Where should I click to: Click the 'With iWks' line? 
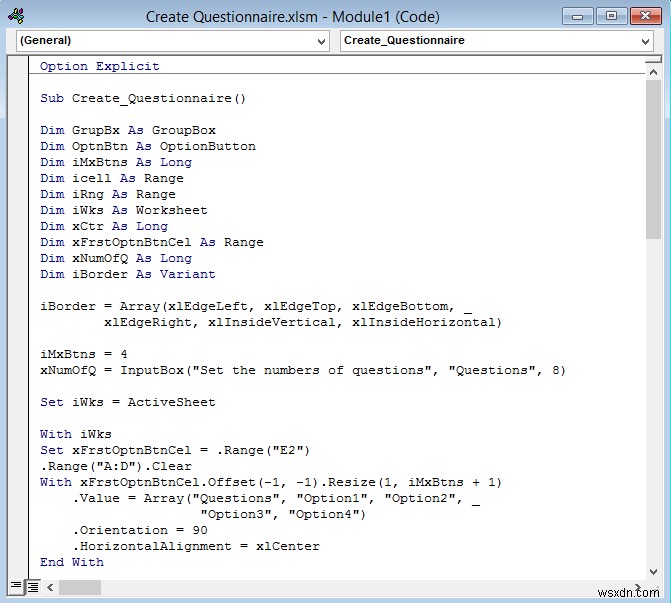76,434
